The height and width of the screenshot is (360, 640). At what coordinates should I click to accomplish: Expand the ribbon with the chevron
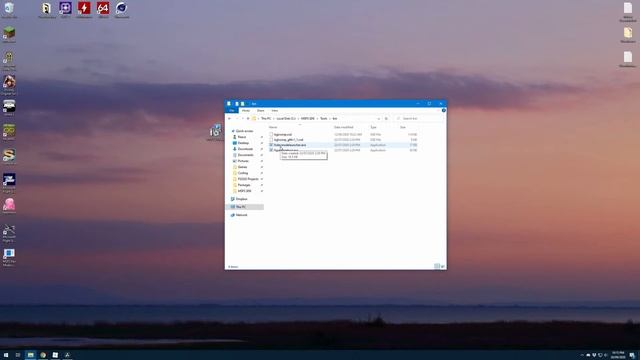tap(439, 110)
